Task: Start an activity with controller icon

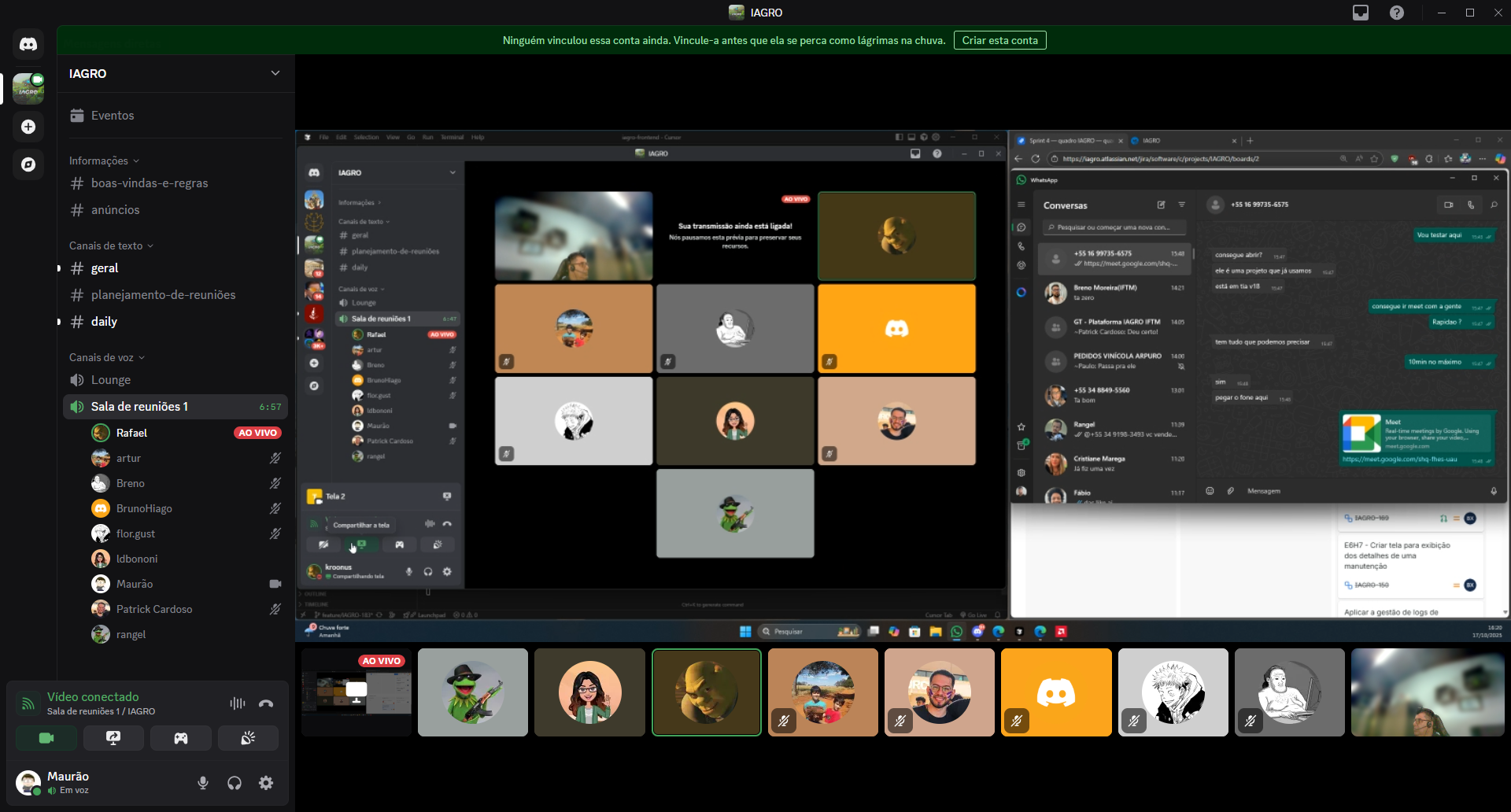Action: (181, 738)
